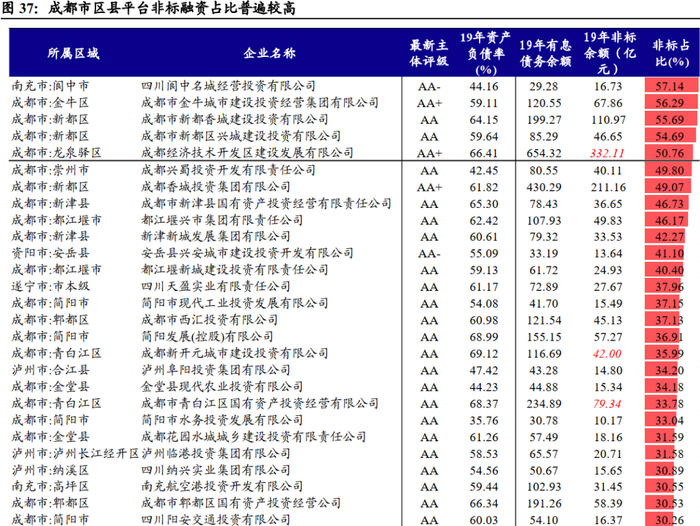
Task: Click the 42.27 ratio data bar
Action: pos(664,236)
